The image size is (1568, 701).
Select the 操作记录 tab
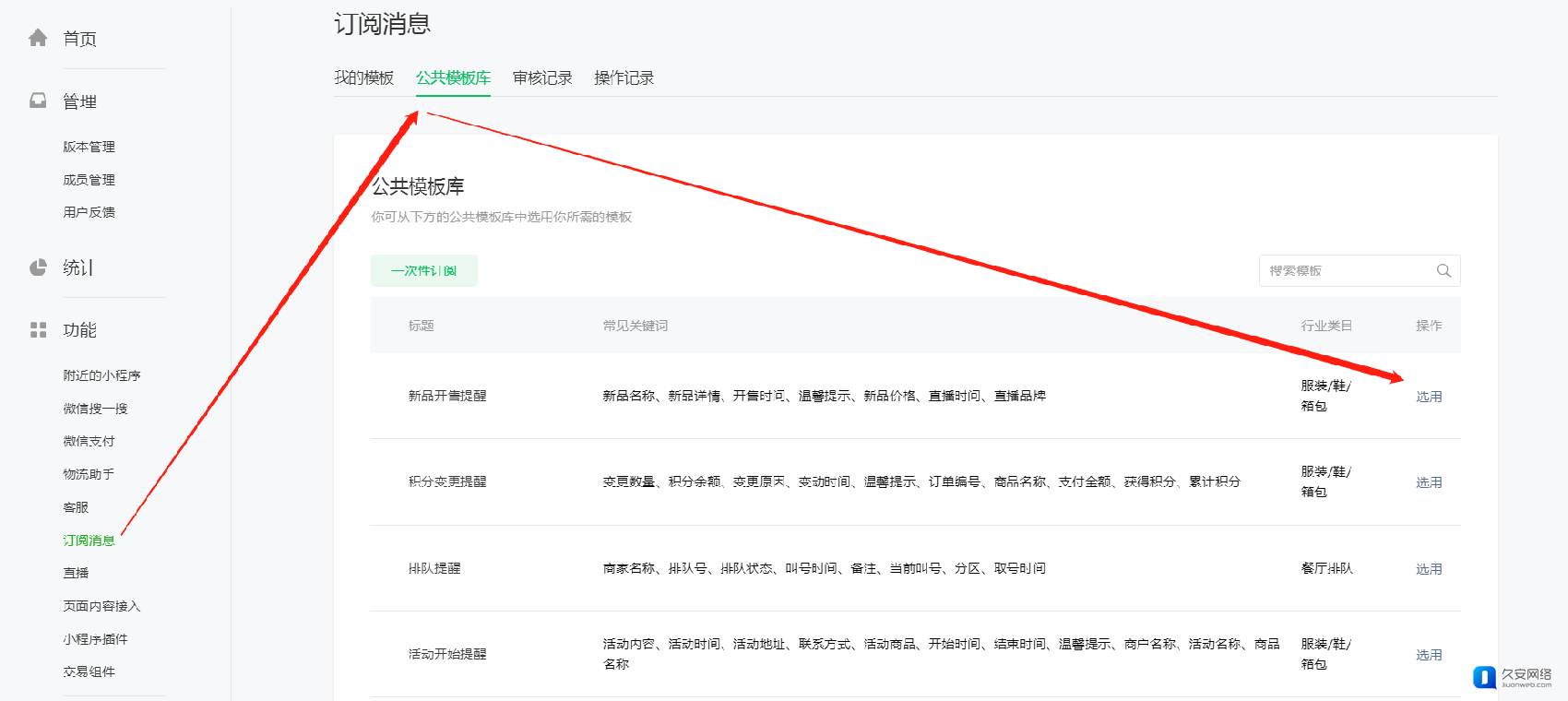pos(624,77)
